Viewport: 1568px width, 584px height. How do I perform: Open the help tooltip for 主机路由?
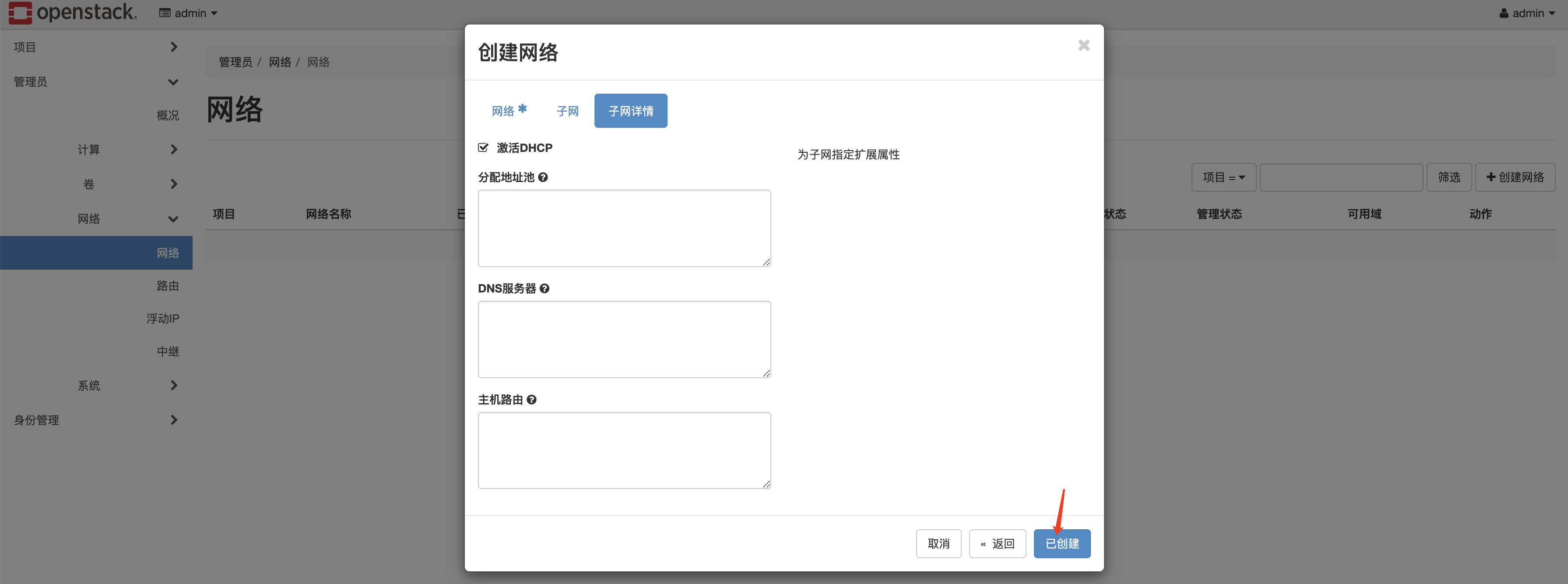[532, 400]
